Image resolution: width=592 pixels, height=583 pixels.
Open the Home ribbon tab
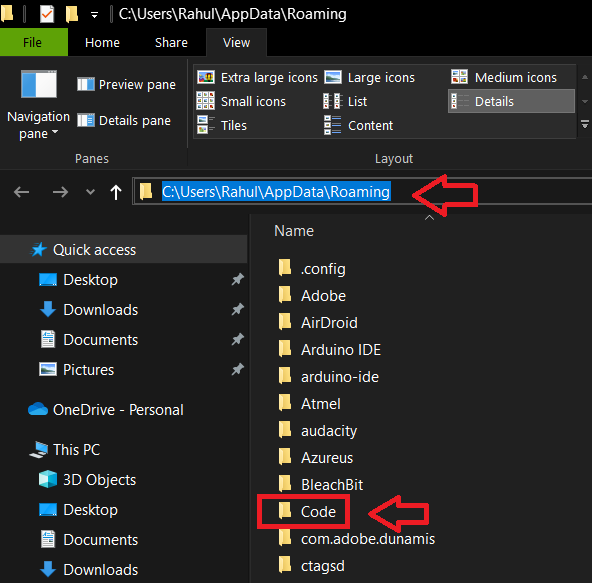102,43
